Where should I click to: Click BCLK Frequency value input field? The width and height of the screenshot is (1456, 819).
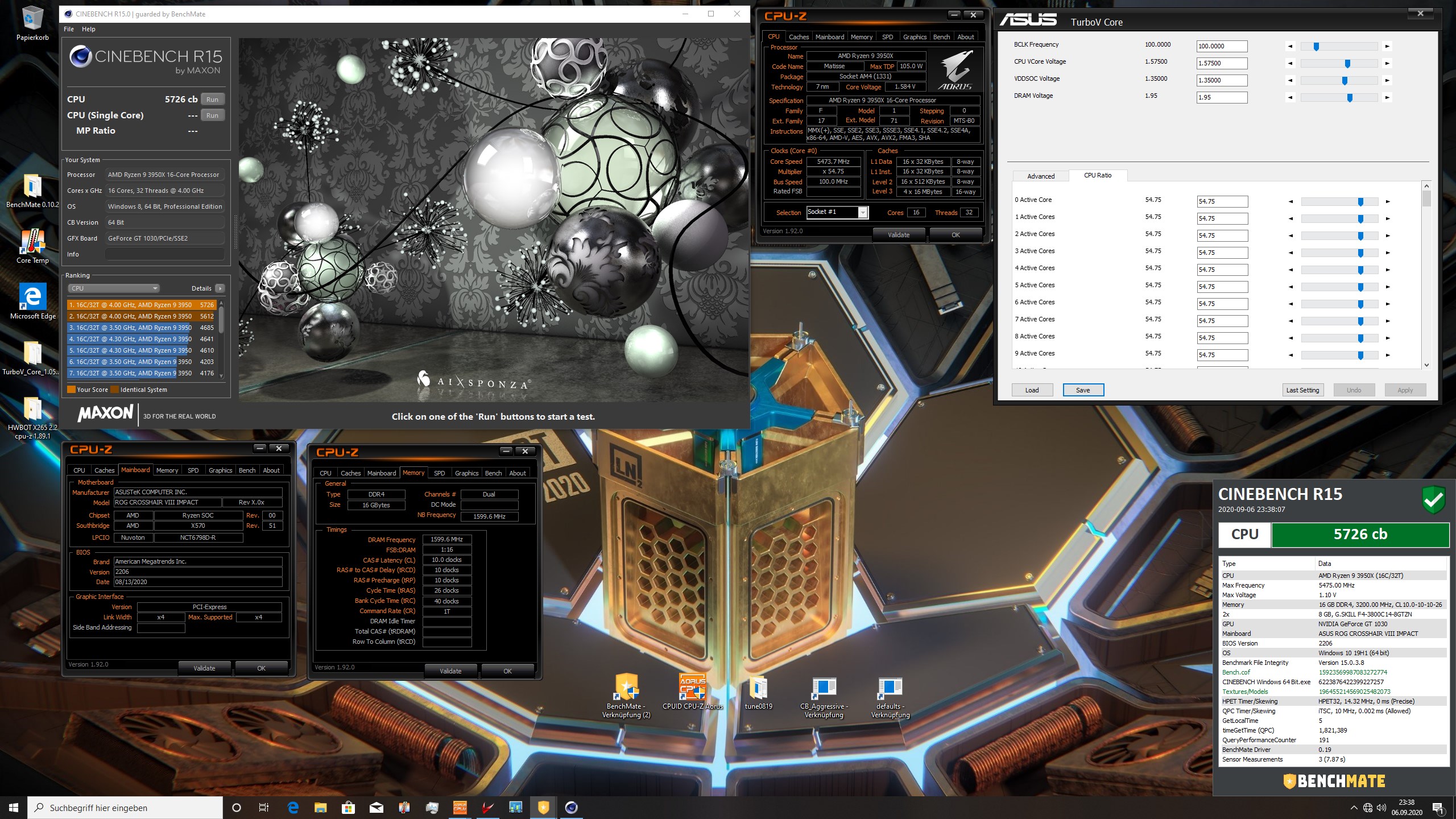[1222, 46]
